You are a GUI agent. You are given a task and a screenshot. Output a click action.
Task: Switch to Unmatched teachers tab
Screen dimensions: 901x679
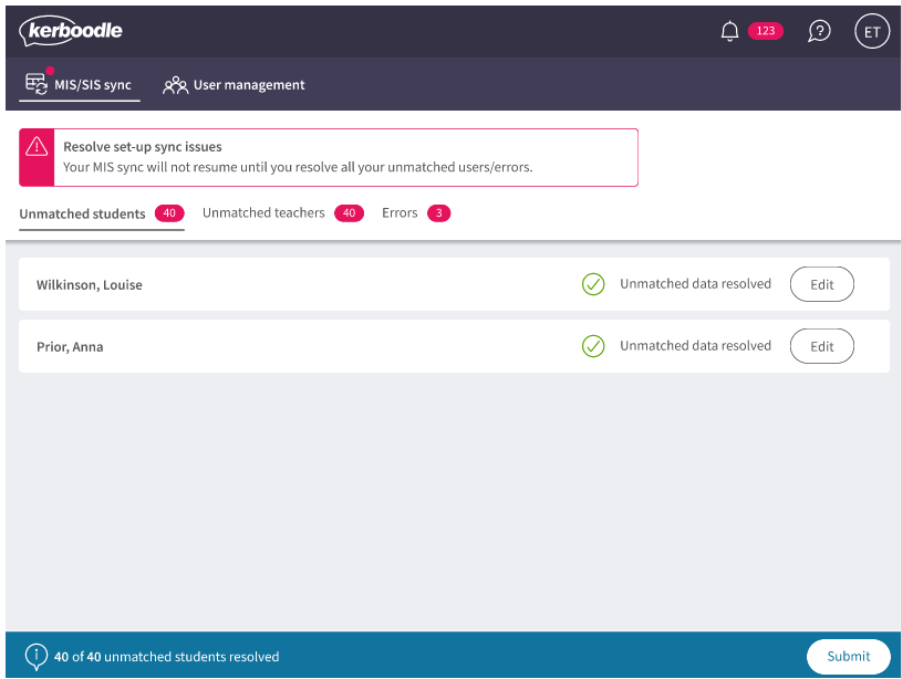point(283,213)
